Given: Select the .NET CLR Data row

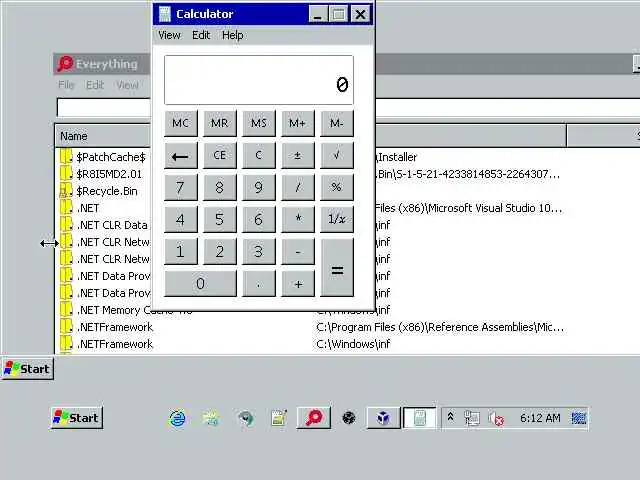Looking at the screenshot, I should (348, 225).
